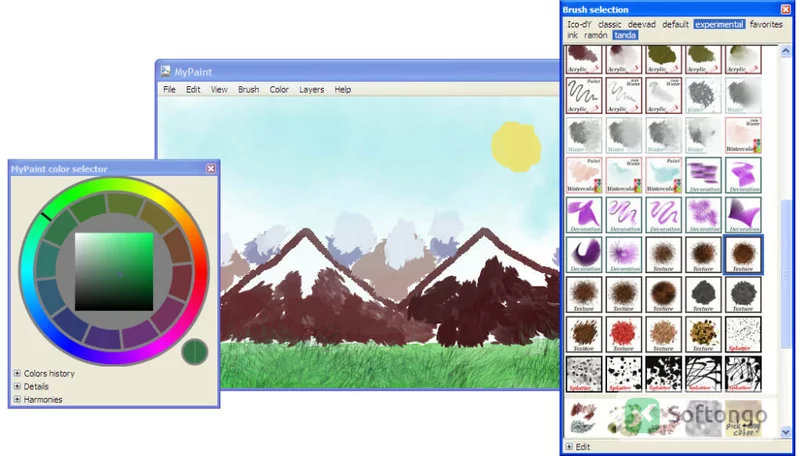Select the purple hook swirl Decoration brush
The width and height of the screenshot is (800, 456).
tap(584, 255)
